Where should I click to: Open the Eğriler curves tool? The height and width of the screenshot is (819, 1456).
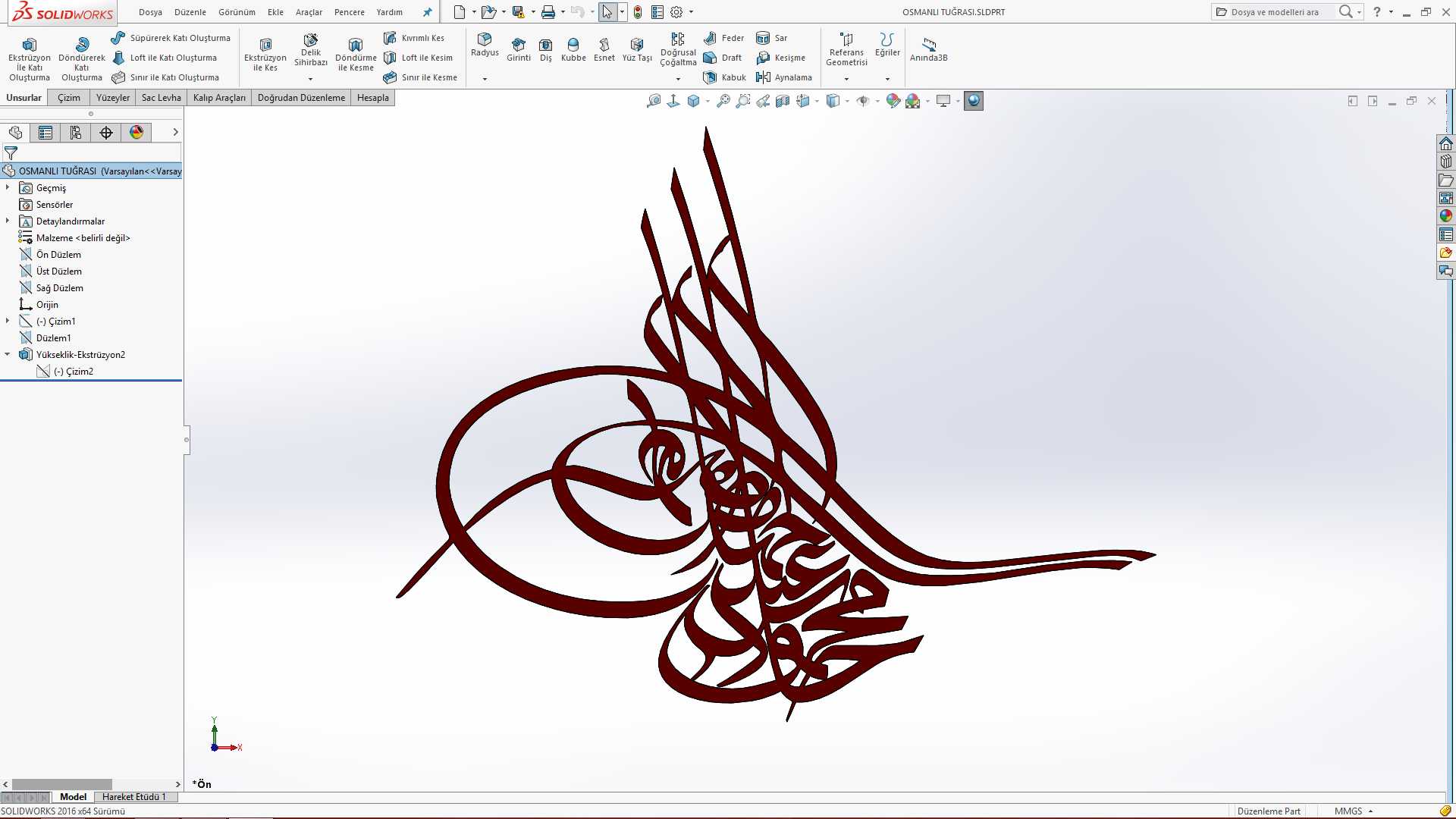(x=887, y=45)
